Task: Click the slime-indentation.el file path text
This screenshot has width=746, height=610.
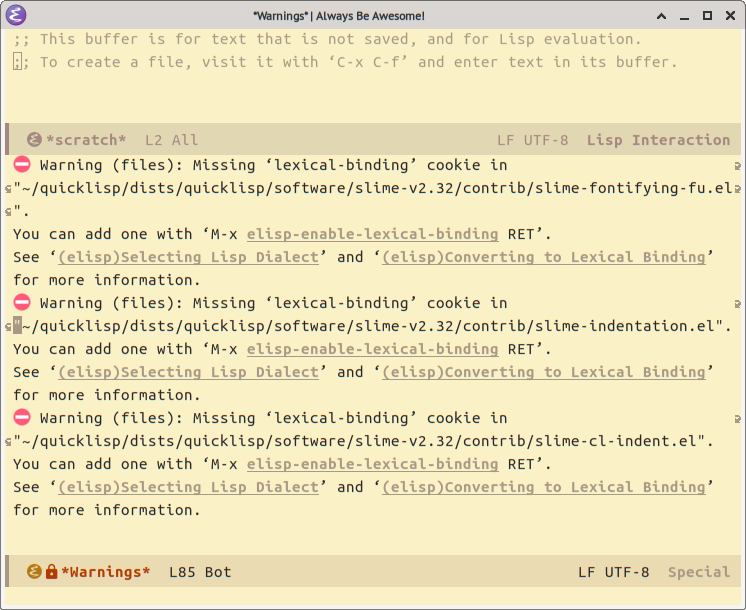Action: pyautogui.click(x=373, y=326)
